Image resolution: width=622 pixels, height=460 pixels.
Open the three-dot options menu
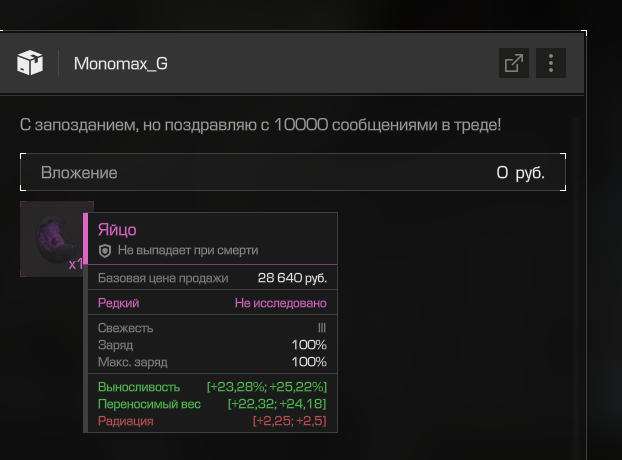[551, 63]
